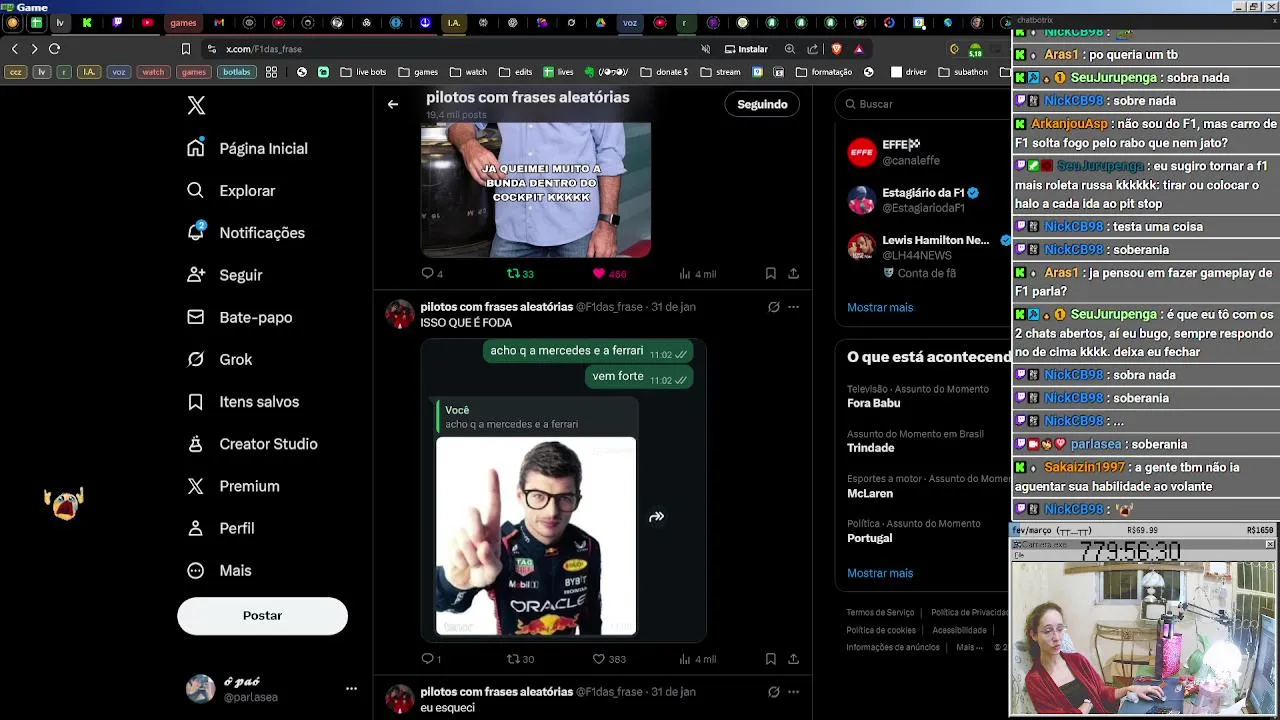This screenshot has width=1280, height=720.
Task: Bookmark this page via address bar icon
Action: click(x=185, y=49)
